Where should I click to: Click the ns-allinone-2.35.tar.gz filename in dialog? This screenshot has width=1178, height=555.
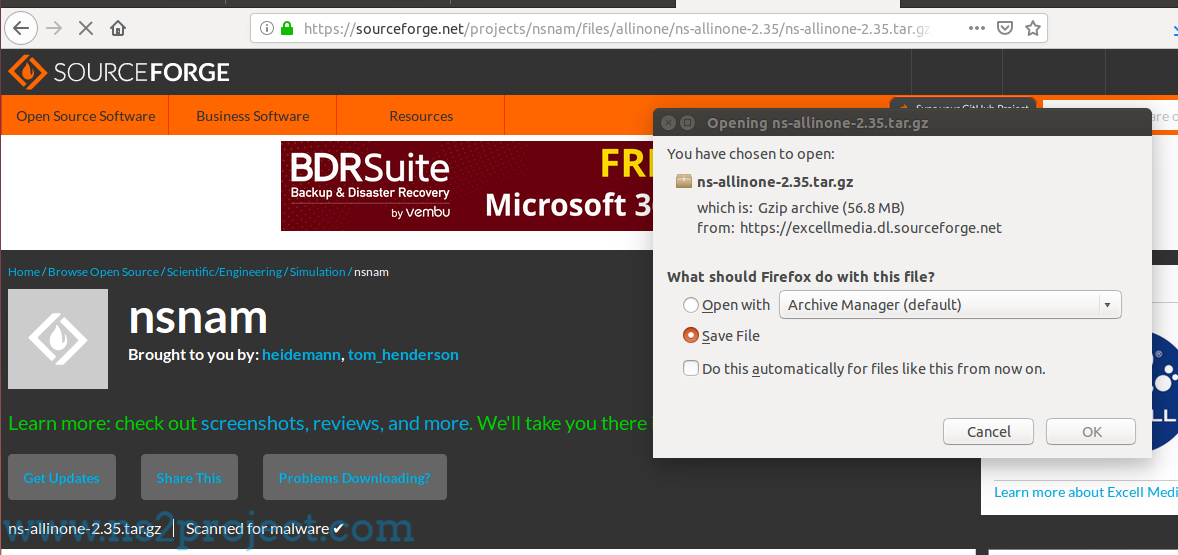coord(775,181)
